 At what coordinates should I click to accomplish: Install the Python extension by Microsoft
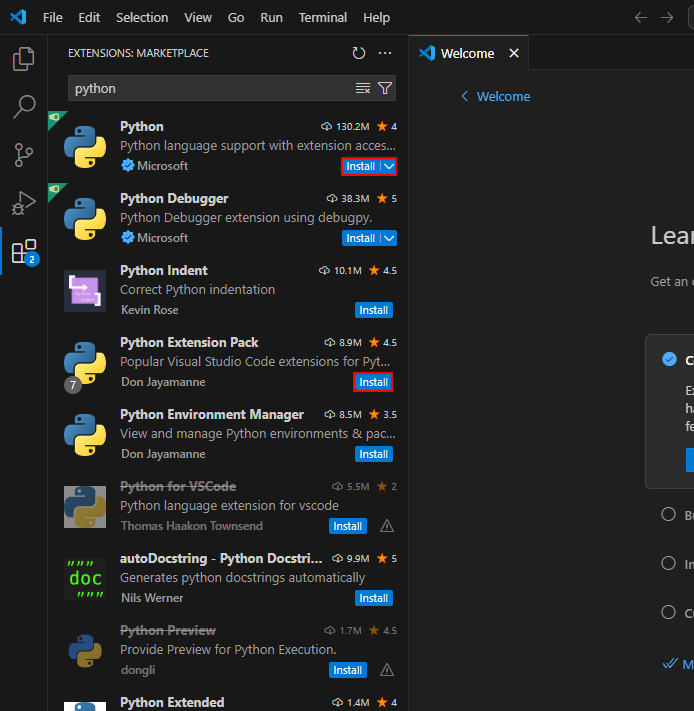point(361,166)
